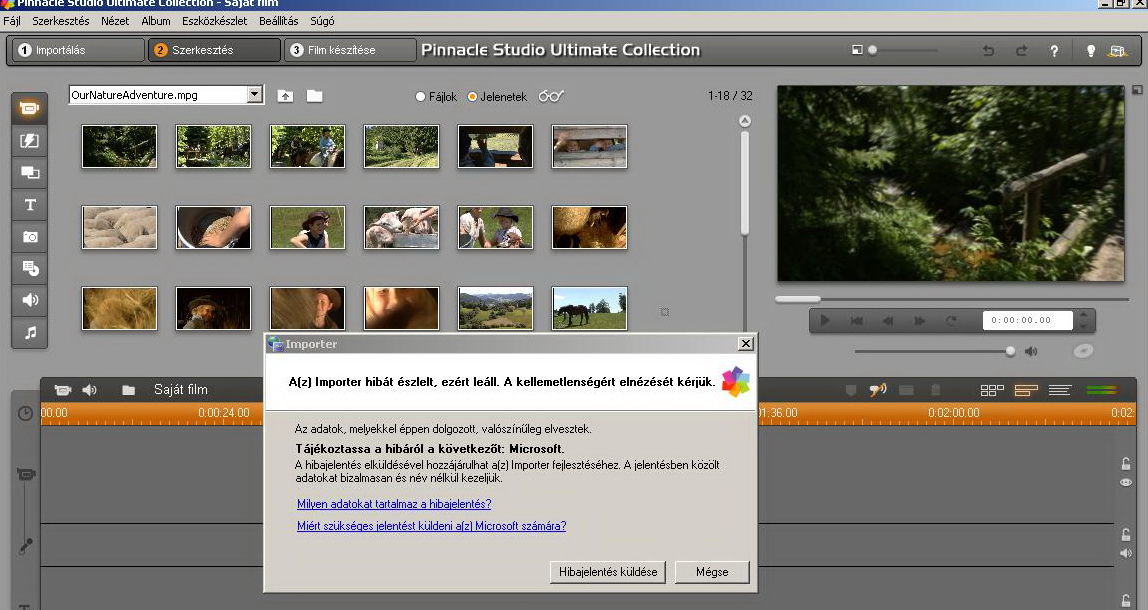Open the Nézet menu
Viewport: 1148px width, 610px height.
115,21
